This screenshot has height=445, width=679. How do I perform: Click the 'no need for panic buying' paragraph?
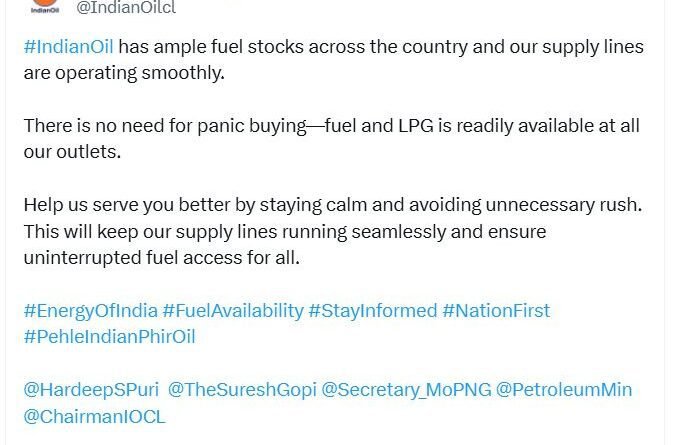pos(332,139)
